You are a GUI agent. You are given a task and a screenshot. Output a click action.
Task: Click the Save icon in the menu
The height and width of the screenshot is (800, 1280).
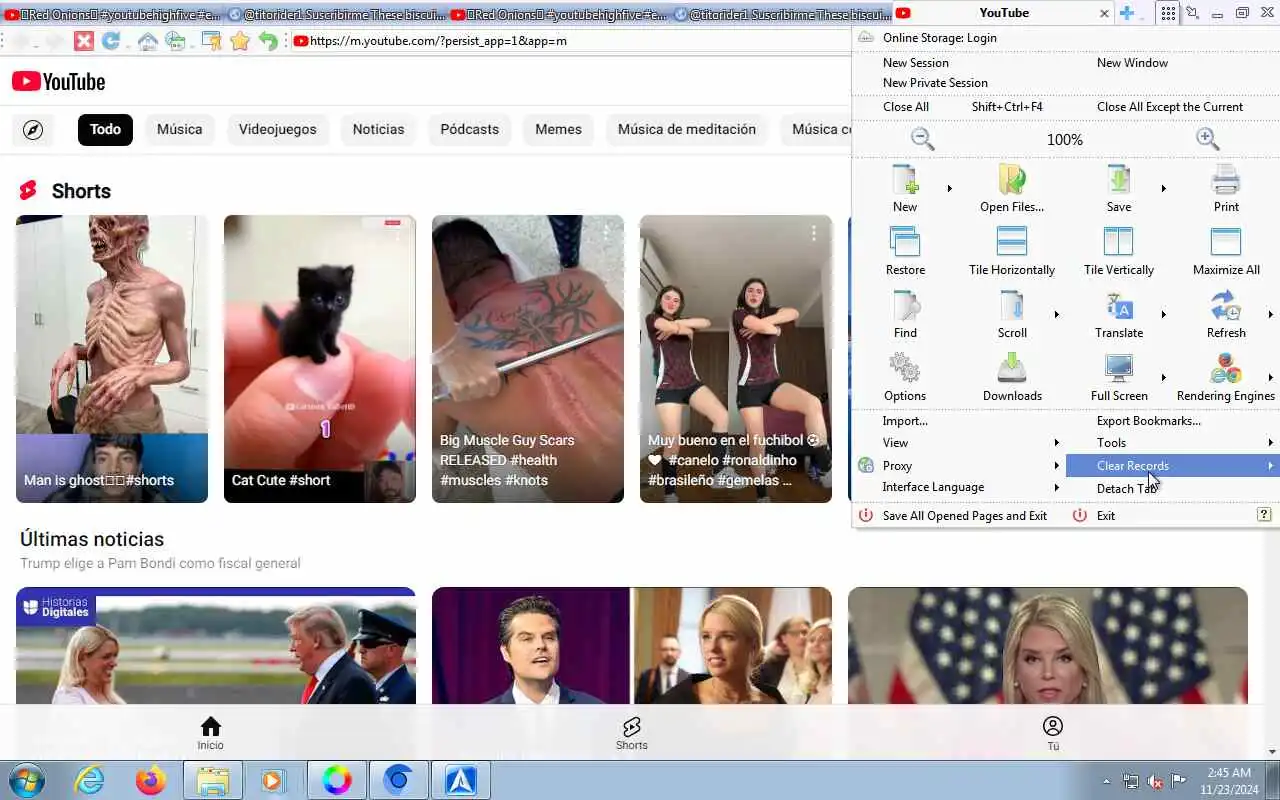1119,180
